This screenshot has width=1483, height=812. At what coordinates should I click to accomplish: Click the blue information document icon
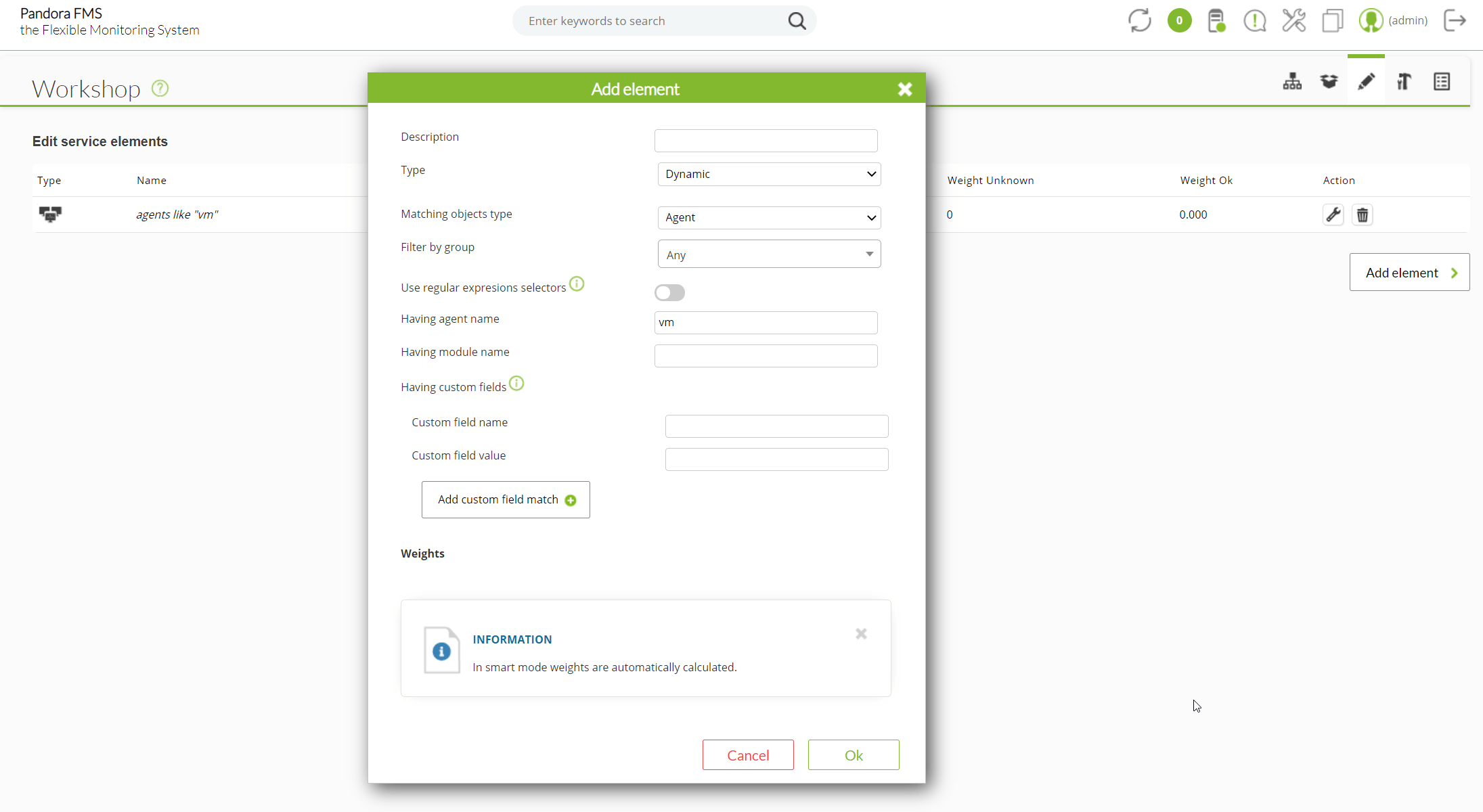[x=441, y=650]
